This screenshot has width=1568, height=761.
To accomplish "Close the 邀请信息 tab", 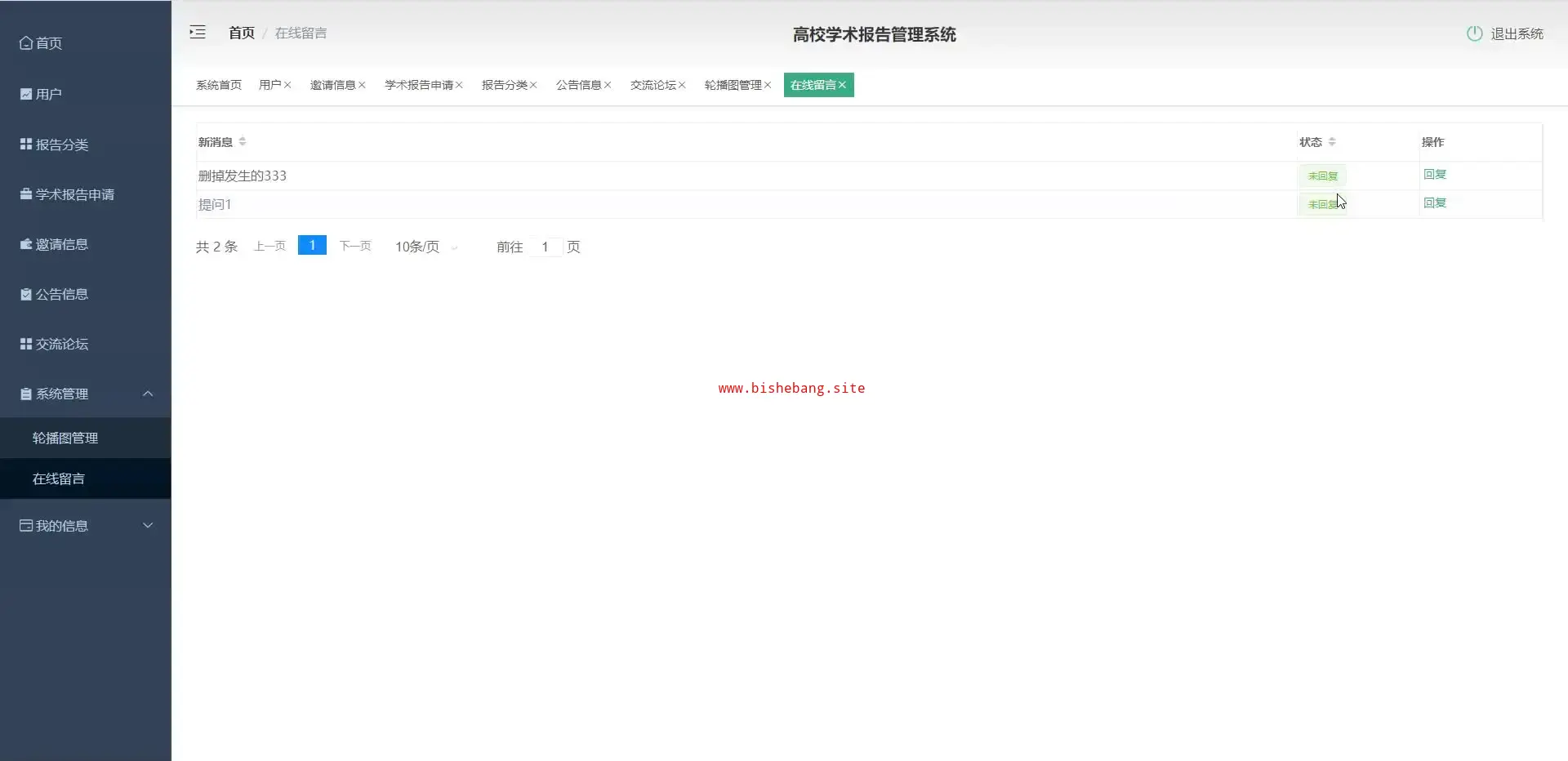I will (362, 85).
